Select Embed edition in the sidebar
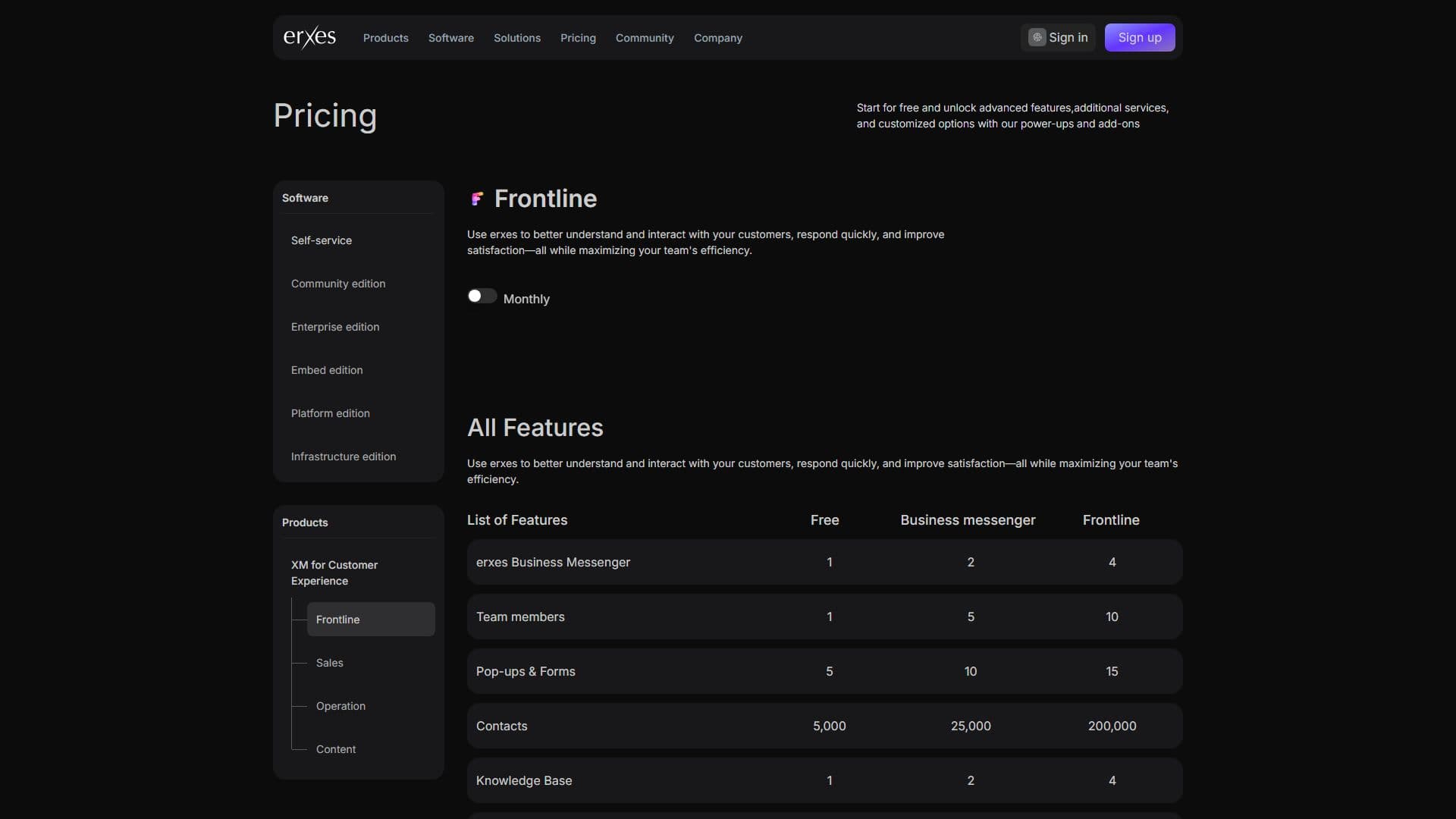Viewport: 1456px width, 819px height. click(x=358, y=370)
